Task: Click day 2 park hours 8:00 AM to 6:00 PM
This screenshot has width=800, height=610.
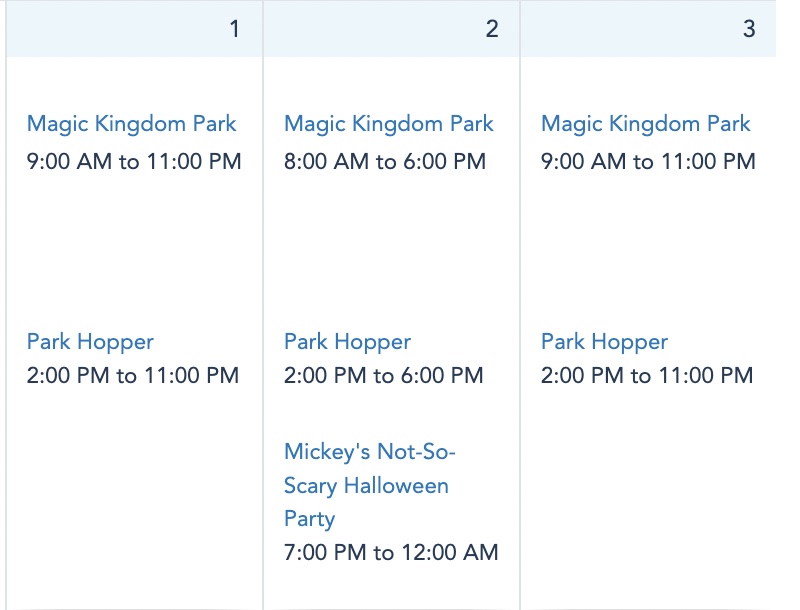Action: click(x=385, y=161)
